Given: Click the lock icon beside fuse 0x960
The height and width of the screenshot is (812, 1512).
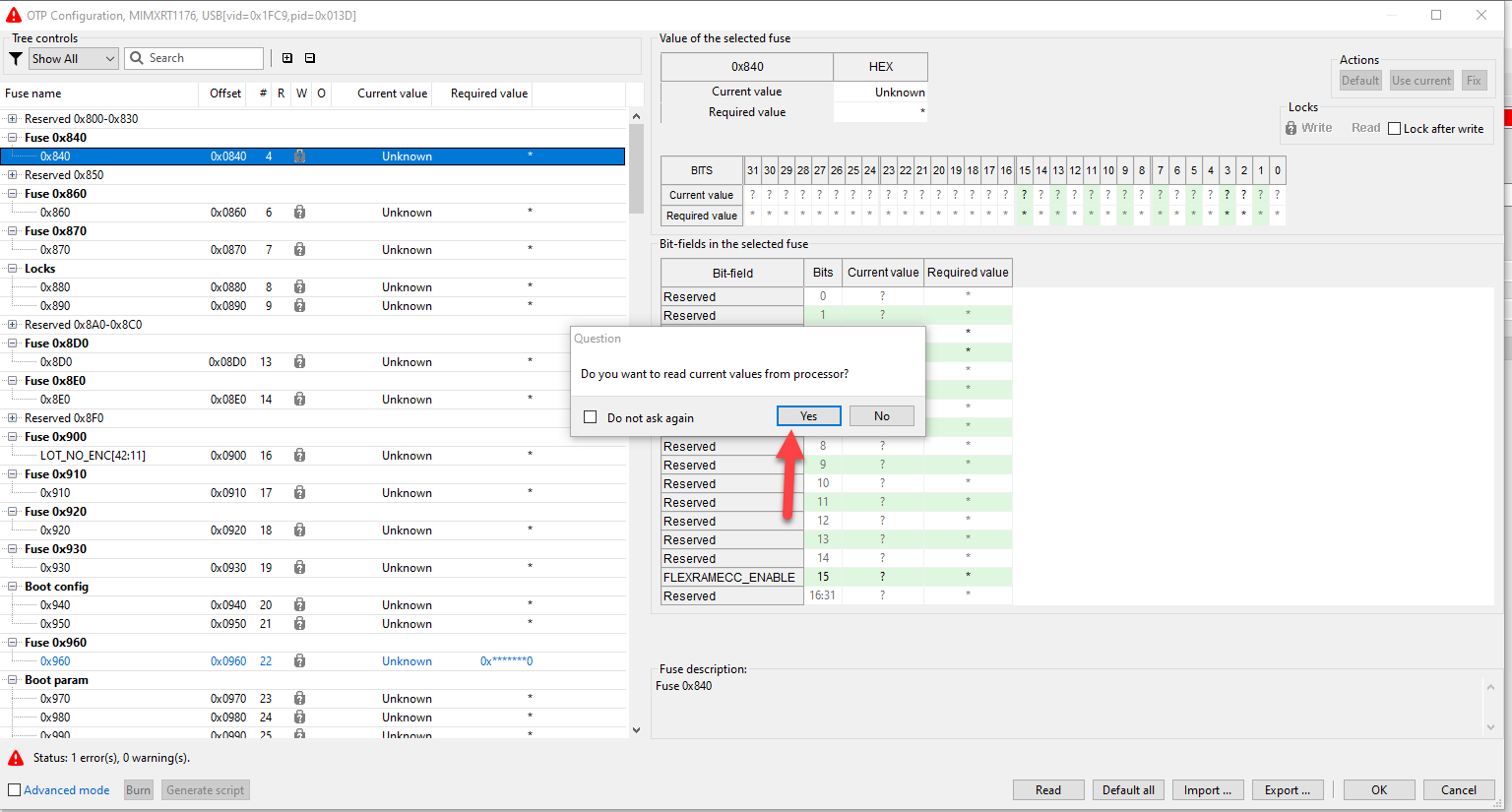Looking at the screenshot, I should (299, 660).
